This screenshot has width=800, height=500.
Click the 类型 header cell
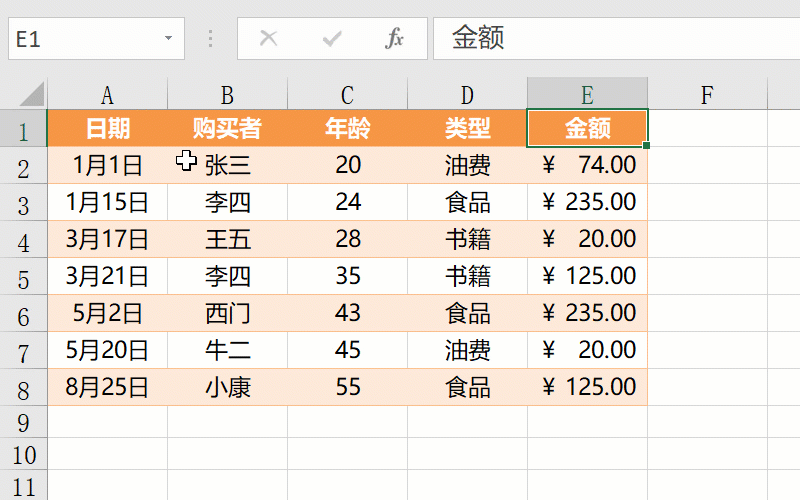tap(467, 128)
